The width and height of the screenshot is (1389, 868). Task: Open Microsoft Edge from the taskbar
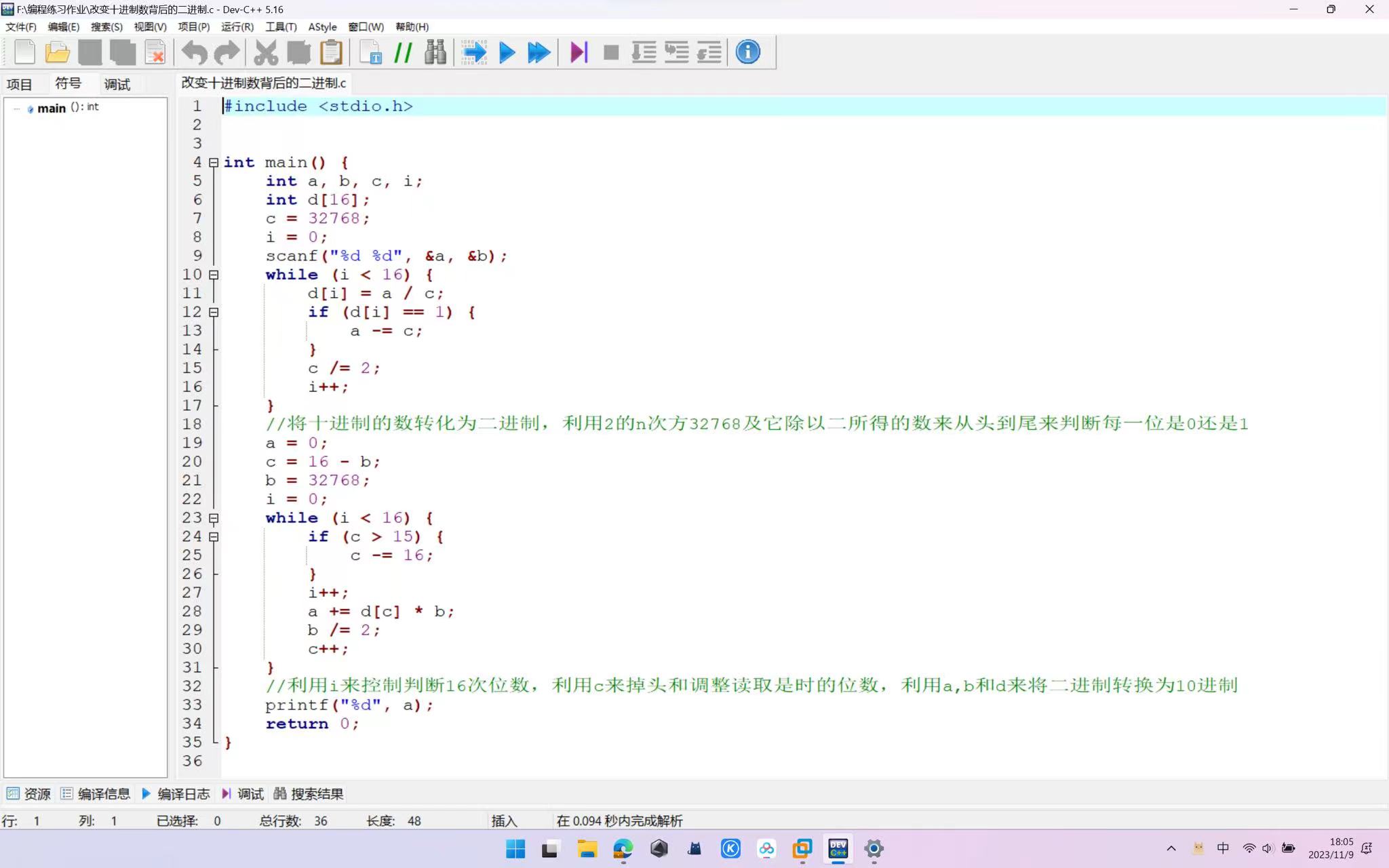pyautogui.click(x=623, y=848)
